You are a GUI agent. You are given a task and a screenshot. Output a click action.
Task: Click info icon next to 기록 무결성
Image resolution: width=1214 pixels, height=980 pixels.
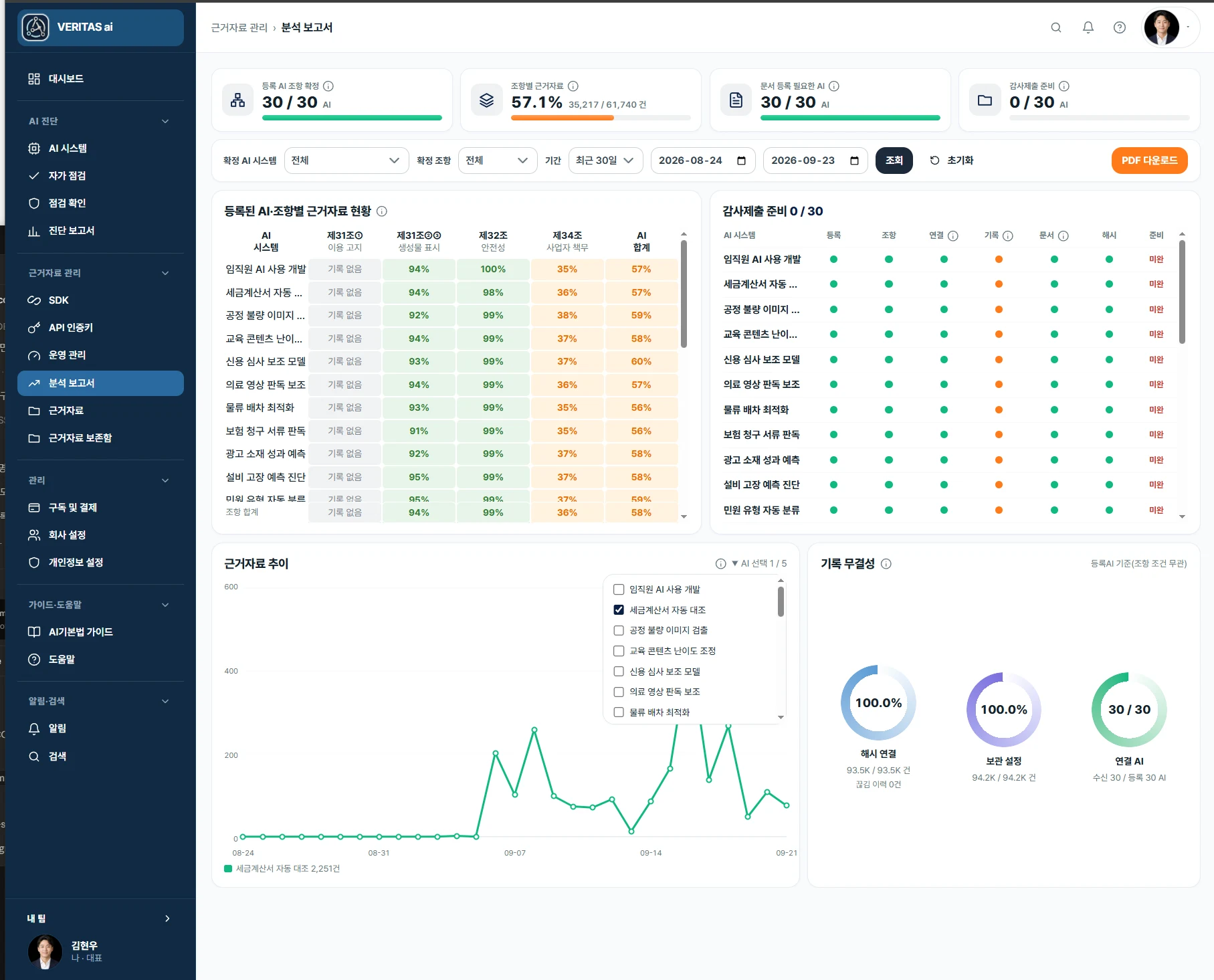click(886, 564)
